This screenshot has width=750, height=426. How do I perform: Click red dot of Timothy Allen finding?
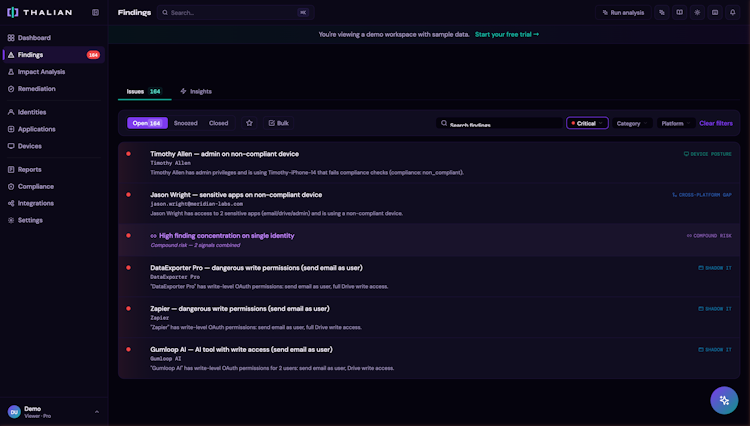coord(129,154)
